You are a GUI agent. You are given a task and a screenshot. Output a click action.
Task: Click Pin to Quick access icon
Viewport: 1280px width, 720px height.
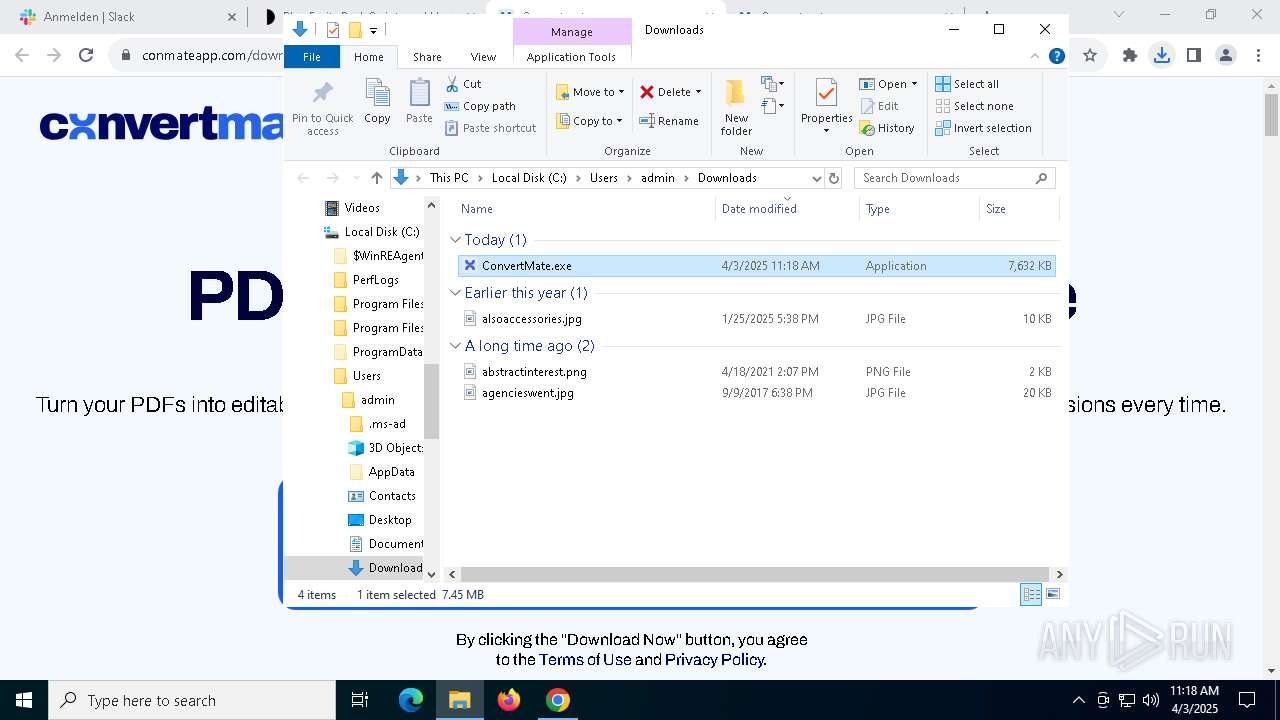(x=322, y=108)
